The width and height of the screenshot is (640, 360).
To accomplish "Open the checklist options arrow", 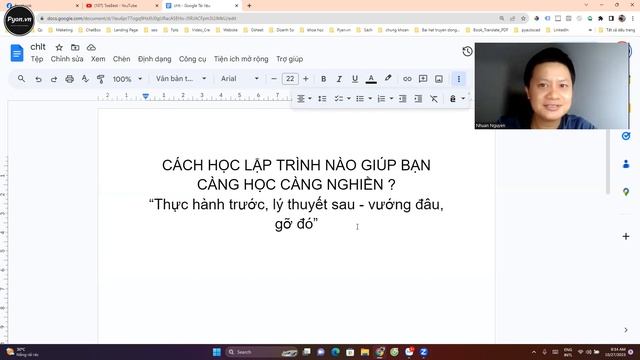I will 349,98.
